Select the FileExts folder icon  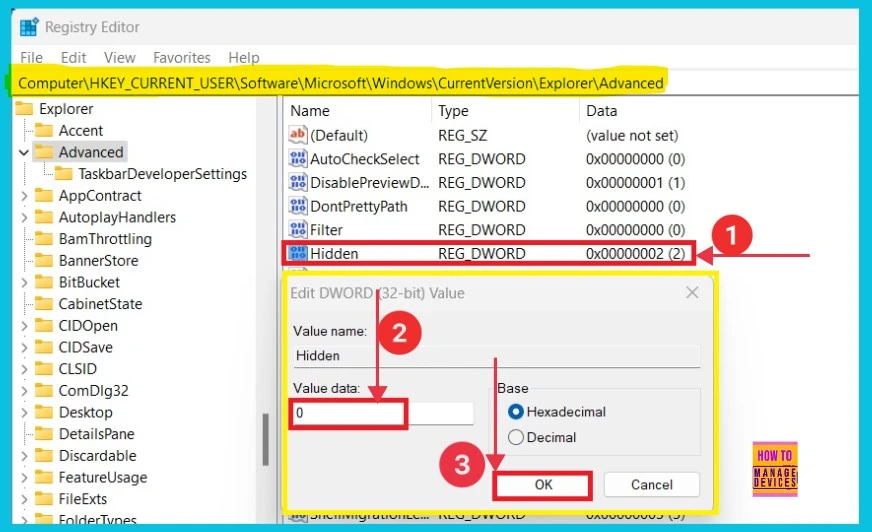click(x=44, y=499)
